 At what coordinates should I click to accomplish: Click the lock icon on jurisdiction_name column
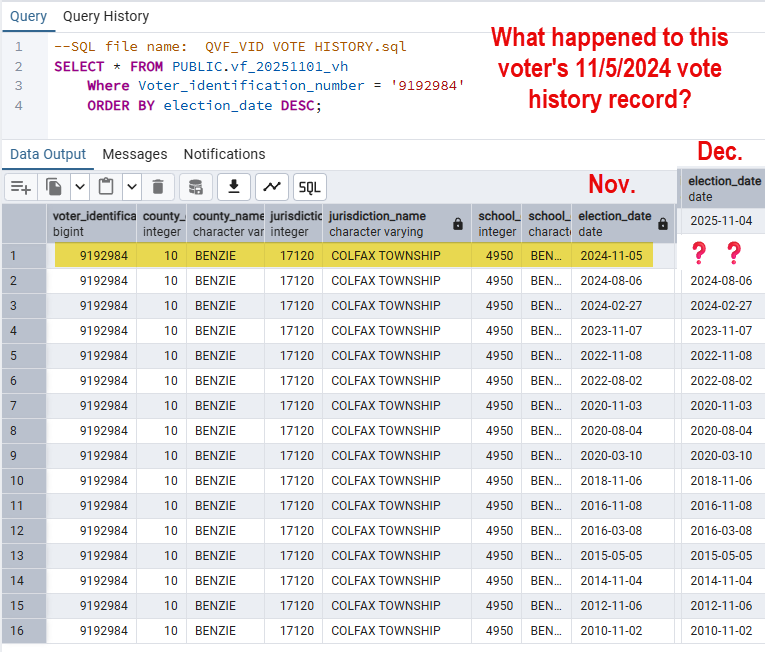point(458,224)
